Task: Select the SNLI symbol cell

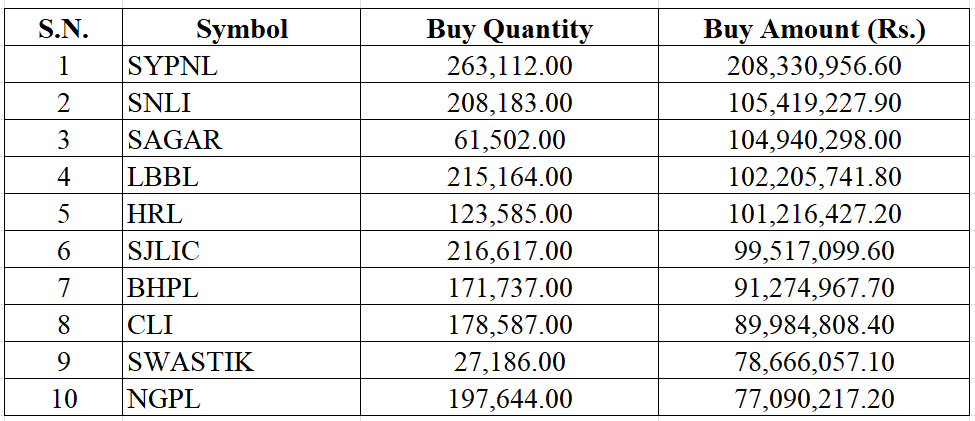Action: pyautogui.click(x=159, y=104)
